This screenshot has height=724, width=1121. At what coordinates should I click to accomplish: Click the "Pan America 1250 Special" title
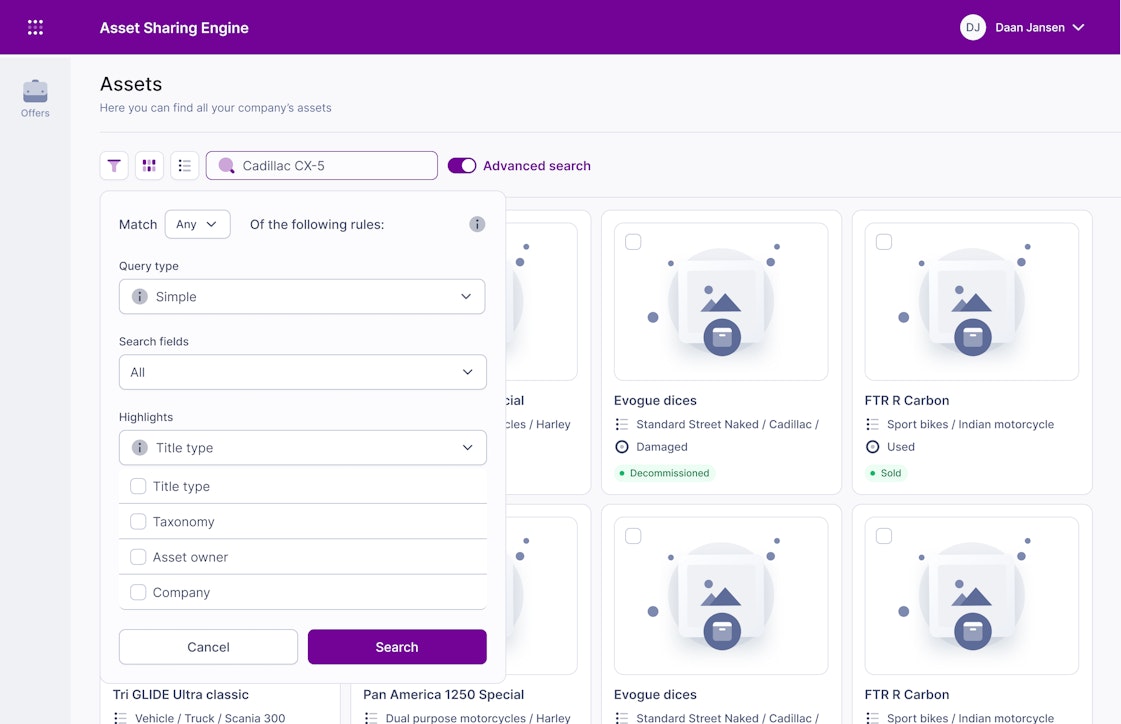pyautogui.click(x=443, y=695)
